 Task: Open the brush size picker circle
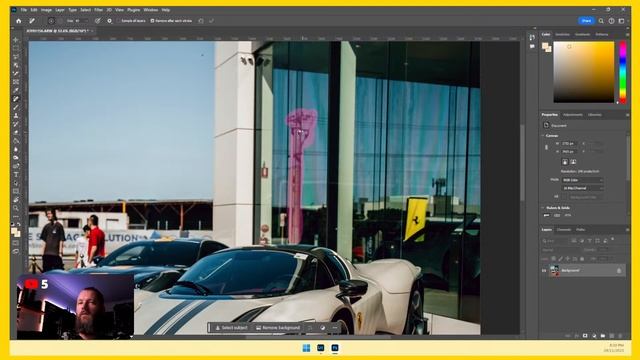tap(51, 21)
